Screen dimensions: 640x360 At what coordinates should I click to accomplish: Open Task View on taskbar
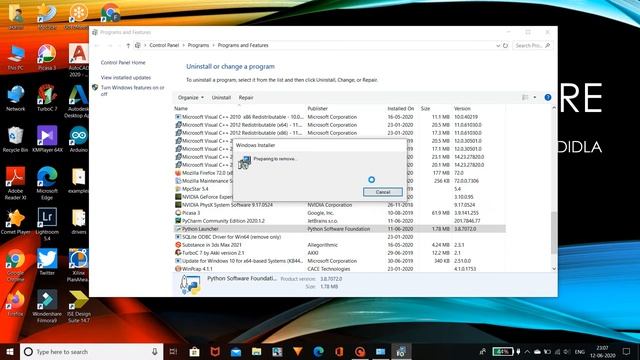coord(173,351)
